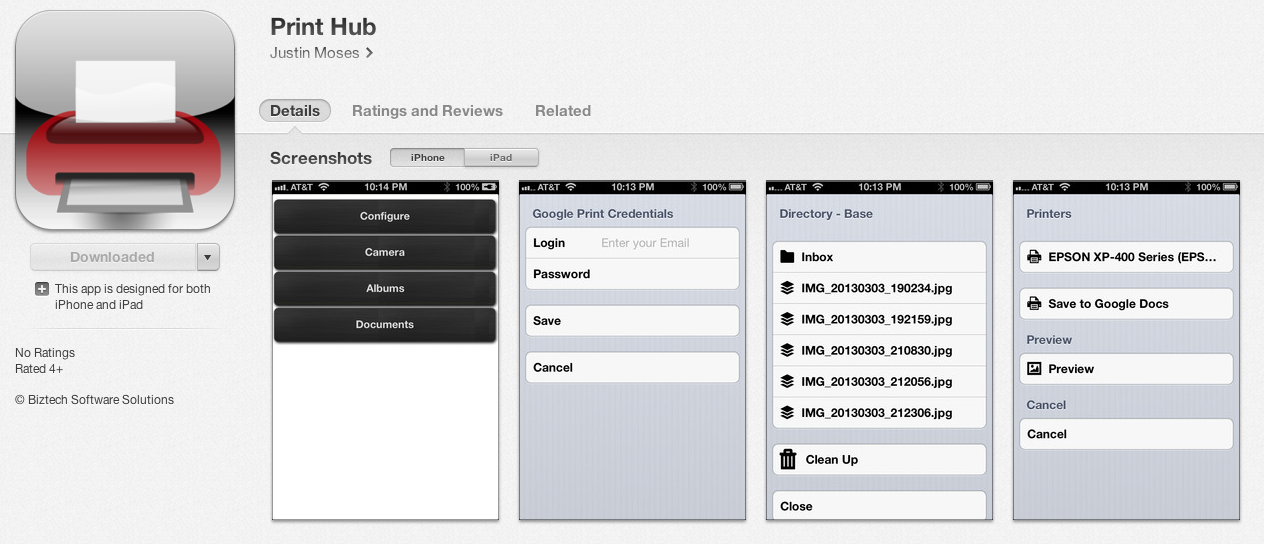Click the Inbox folder icon

tap(787, 257)
